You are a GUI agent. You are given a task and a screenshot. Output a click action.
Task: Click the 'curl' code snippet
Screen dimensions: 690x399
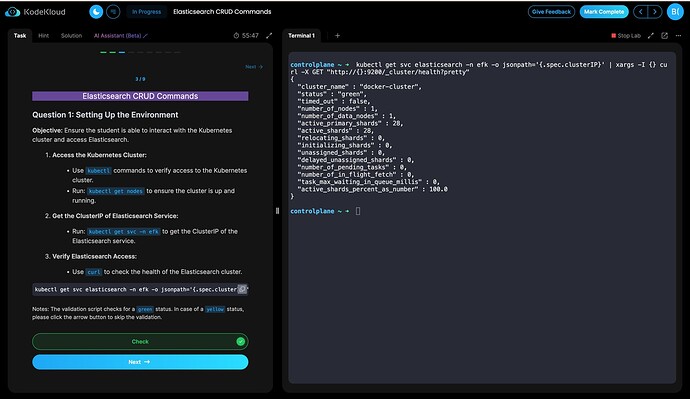pyautogui.click(x=94, y=272)
